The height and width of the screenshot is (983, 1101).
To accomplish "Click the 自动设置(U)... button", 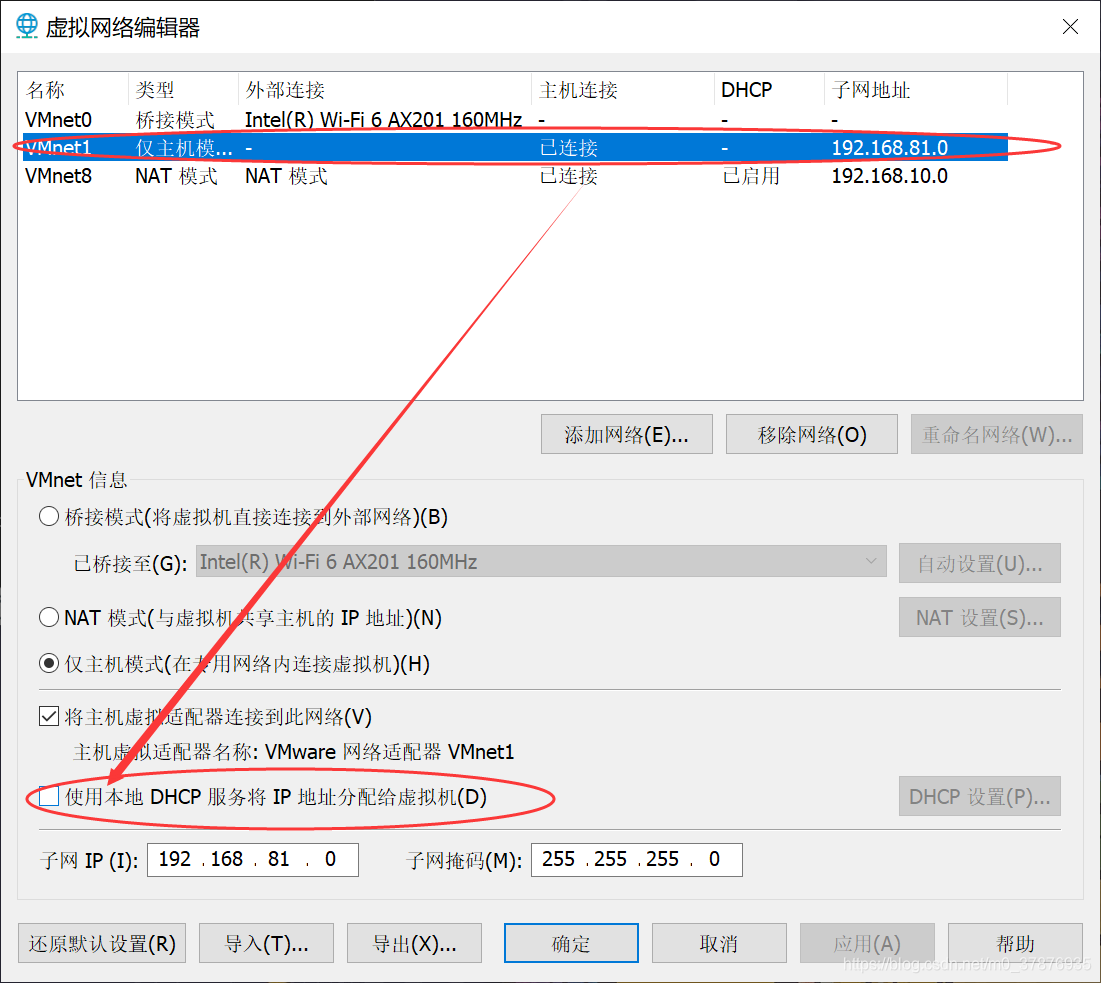I will click(980, 563).
